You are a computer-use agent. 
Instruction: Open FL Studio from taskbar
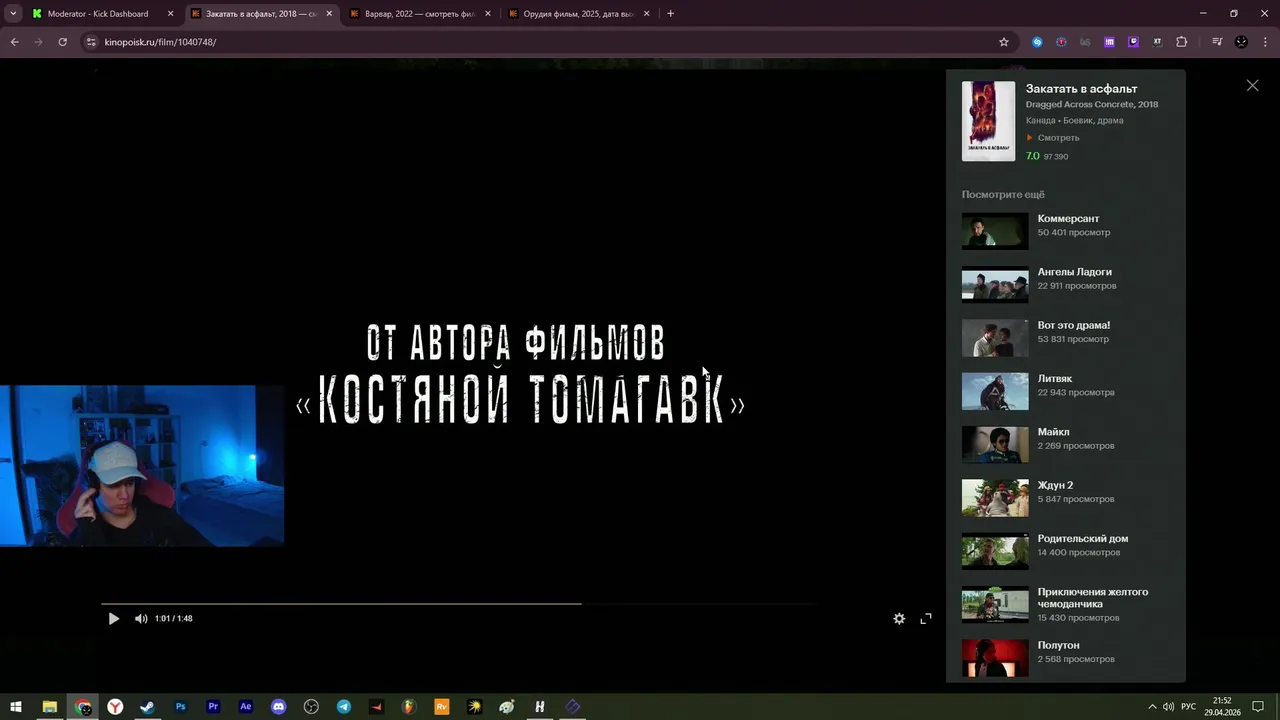[409, 706]
